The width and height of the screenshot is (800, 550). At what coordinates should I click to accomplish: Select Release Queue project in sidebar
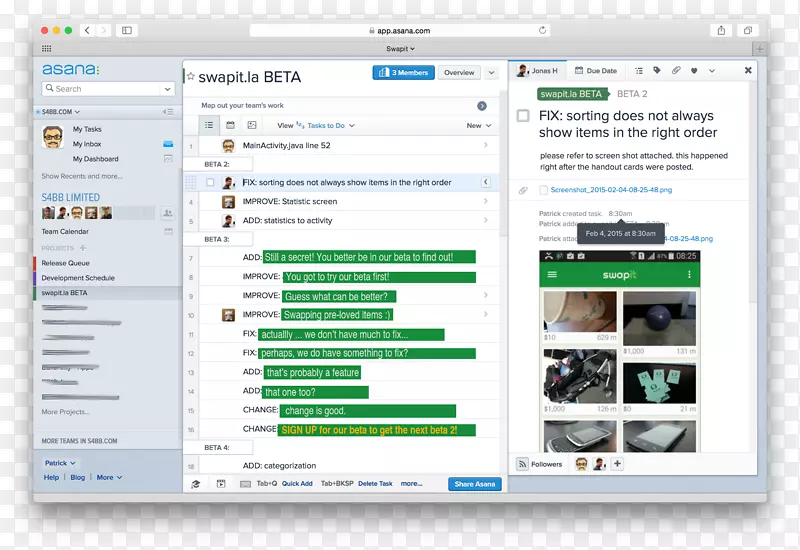(x=65, y=263)
